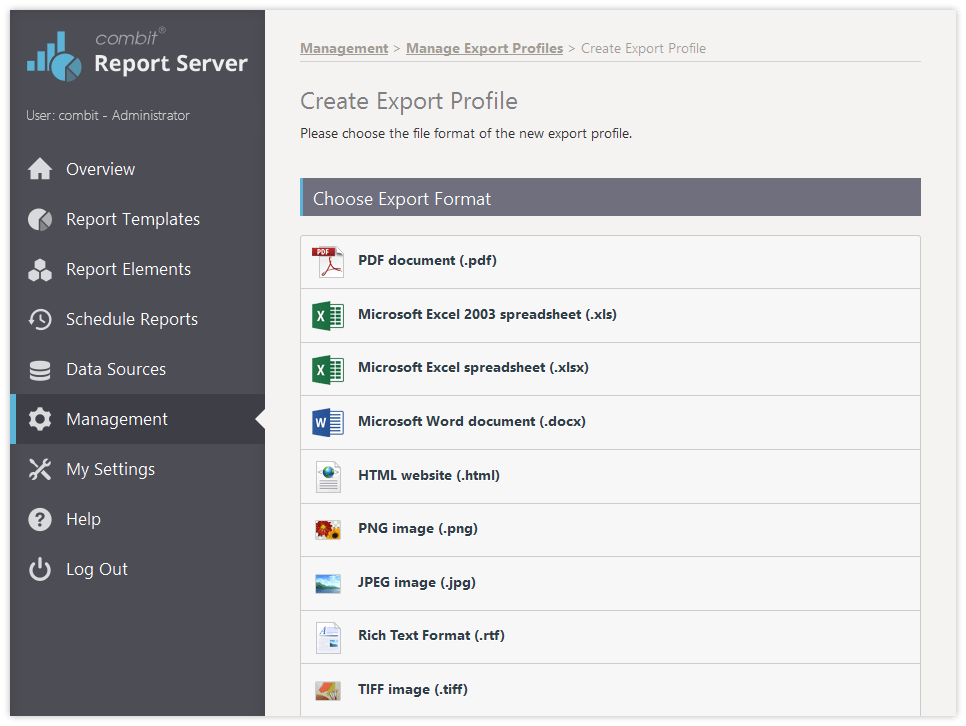The width and height of the screenshot is (966, 726).
Task: Choose the Excel .xlsx format icon
Action: [x=327, y=368]
